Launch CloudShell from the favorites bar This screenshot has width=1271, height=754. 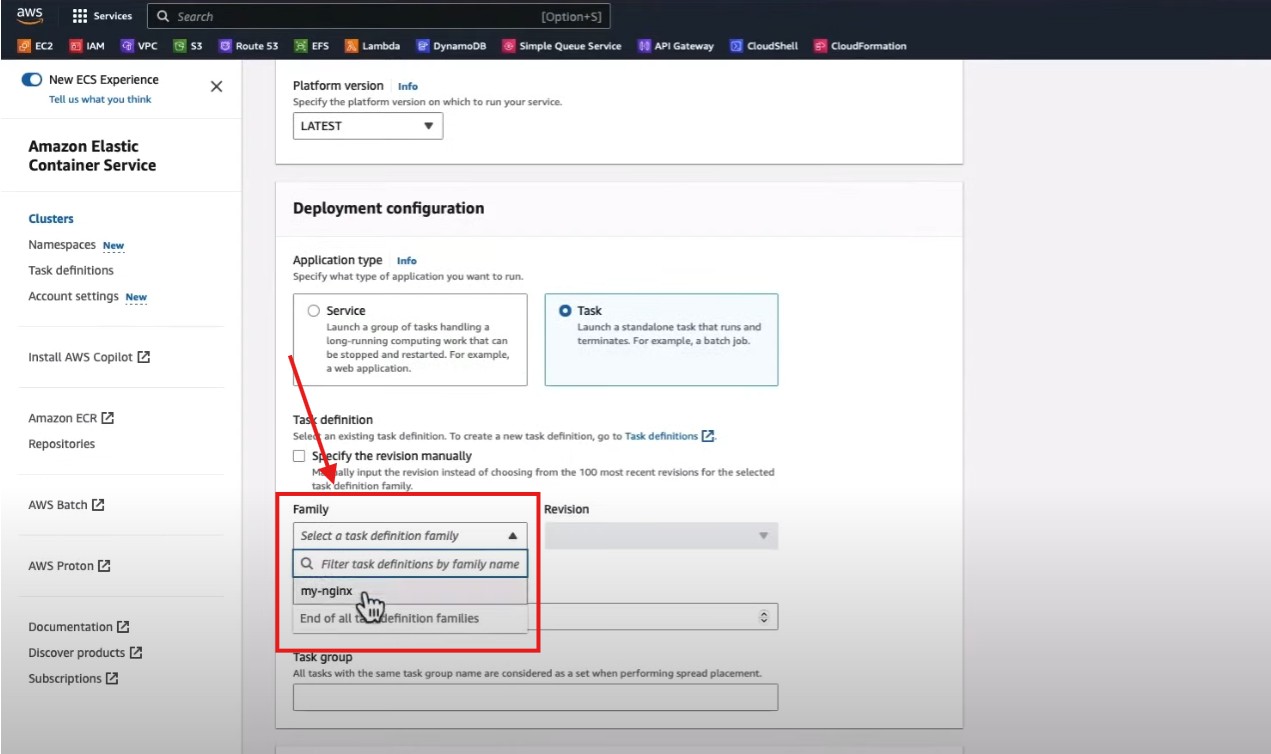[736, 46]
